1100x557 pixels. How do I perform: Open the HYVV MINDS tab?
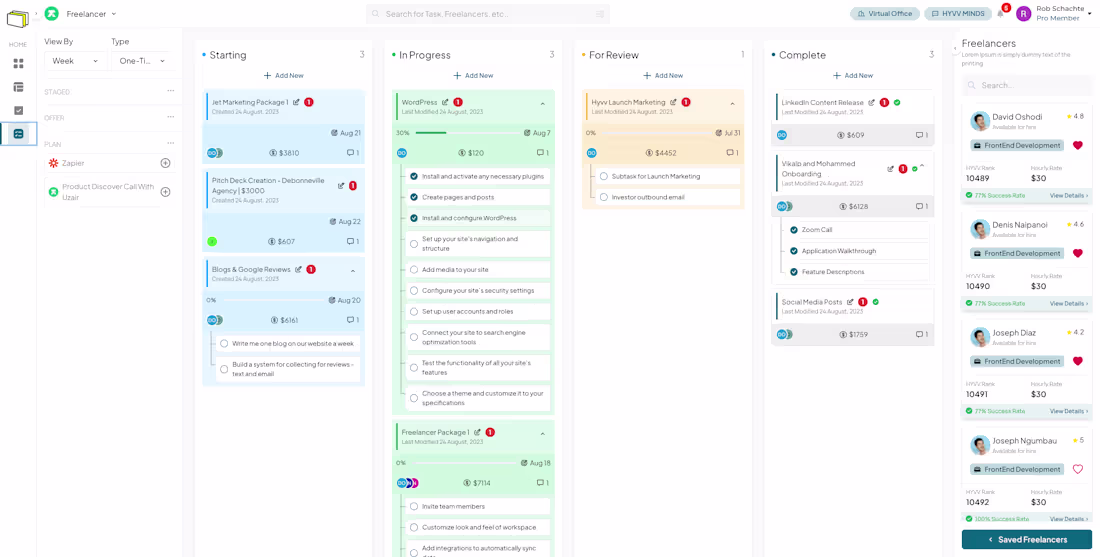(957, 13)
